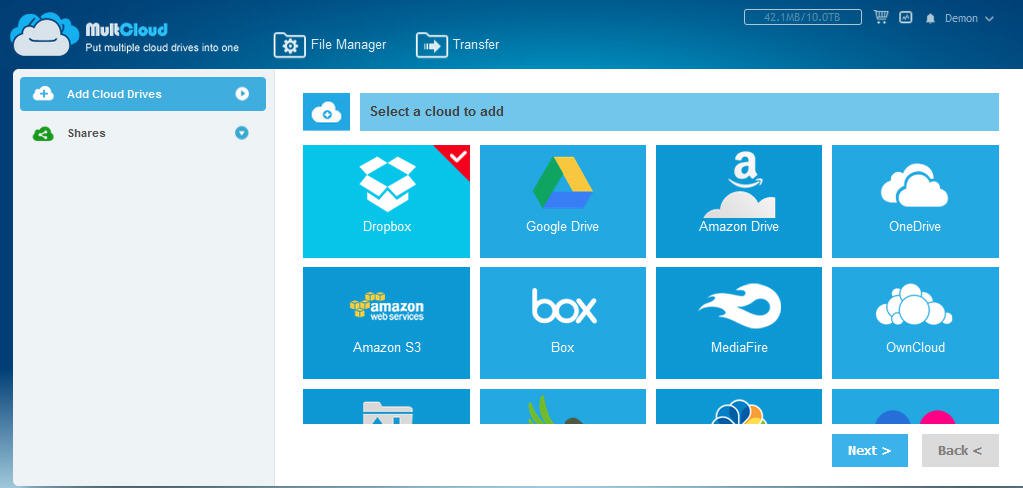The width and height of the screenshot is (1023, 488).
Task: Click the green Shares icon
Action: 43,134
